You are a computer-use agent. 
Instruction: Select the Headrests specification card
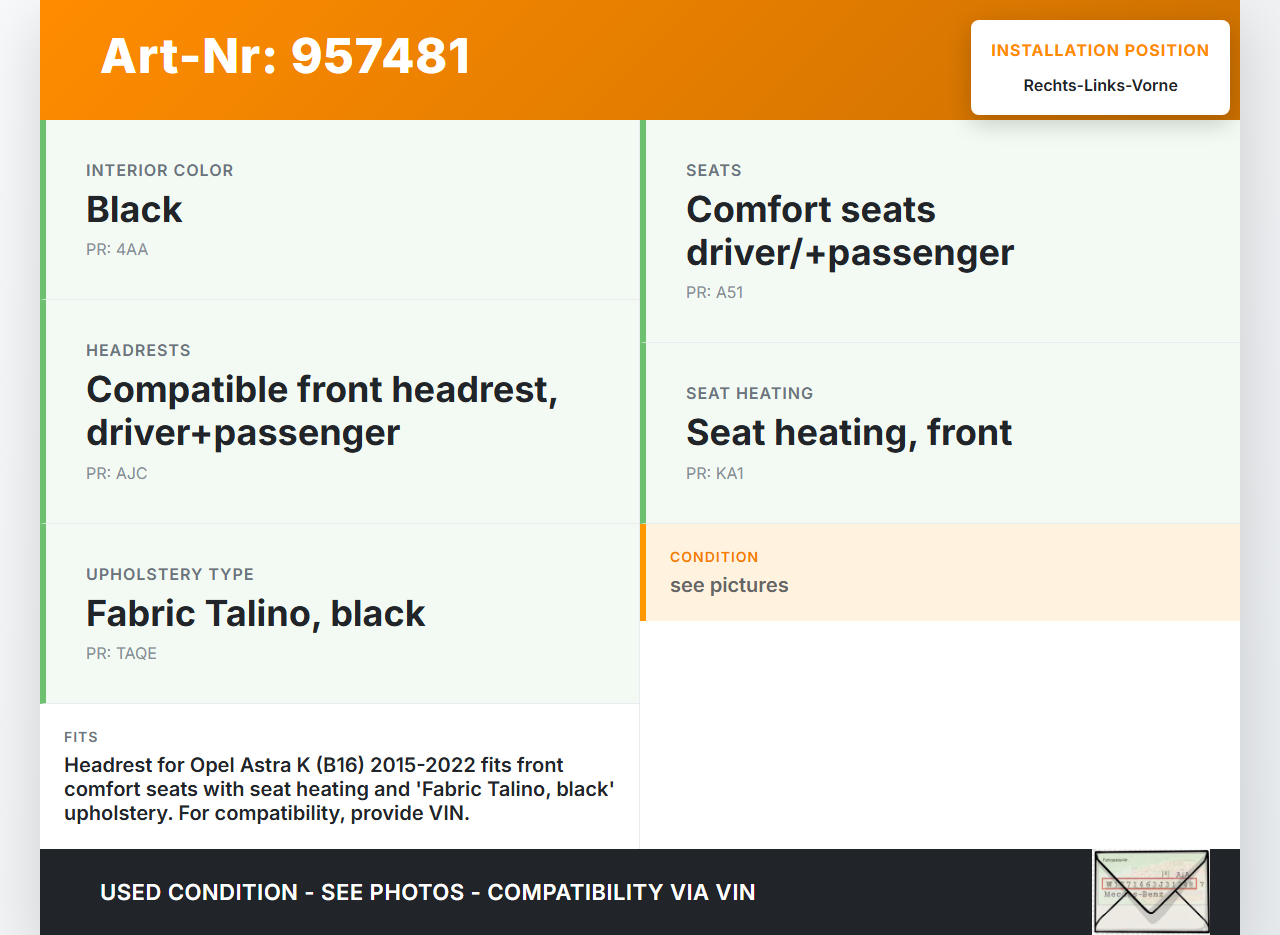(x=342, y=411)
